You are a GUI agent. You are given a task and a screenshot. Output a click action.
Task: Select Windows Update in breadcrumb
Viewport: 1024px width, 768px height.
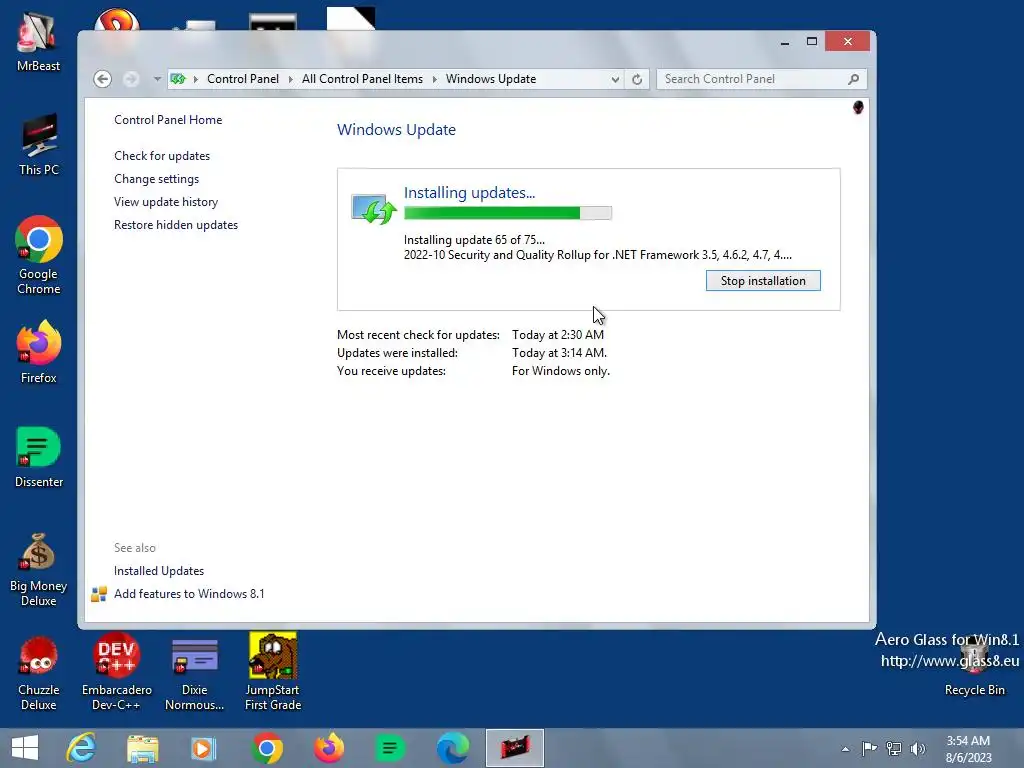click(x=490, y=79)
